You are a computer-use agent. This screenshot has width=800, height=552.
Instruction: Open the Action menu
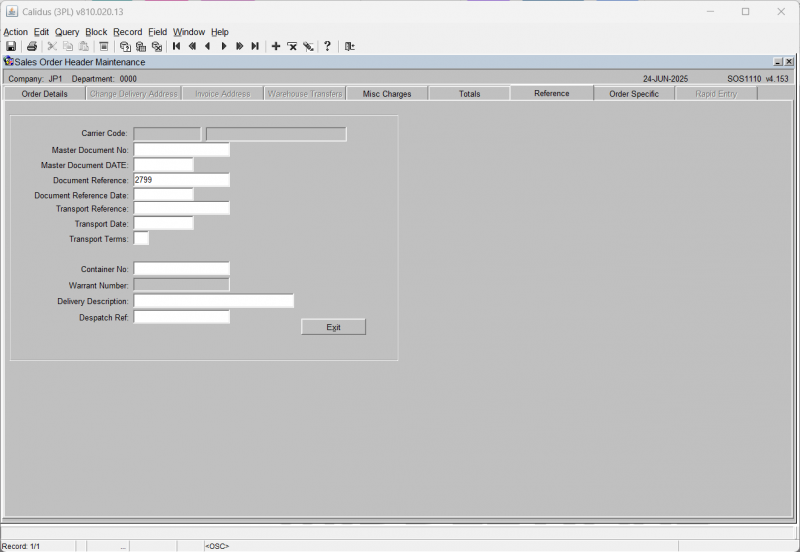pos(15,32)
